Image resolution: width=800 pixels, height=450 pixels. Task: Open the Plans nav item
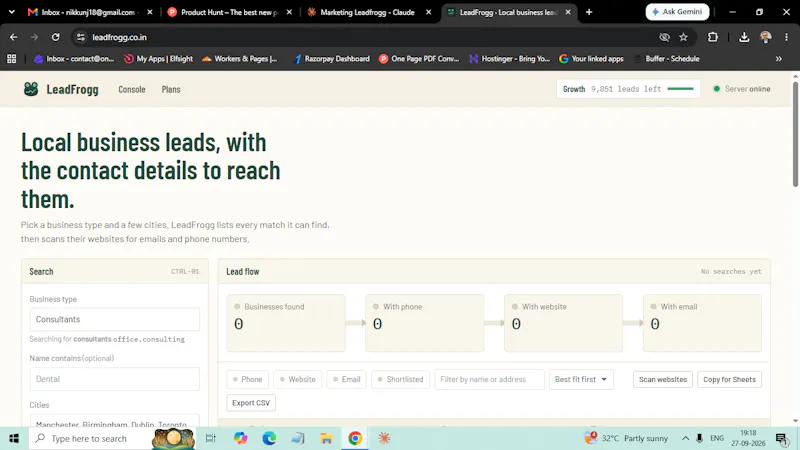(171, 89)
